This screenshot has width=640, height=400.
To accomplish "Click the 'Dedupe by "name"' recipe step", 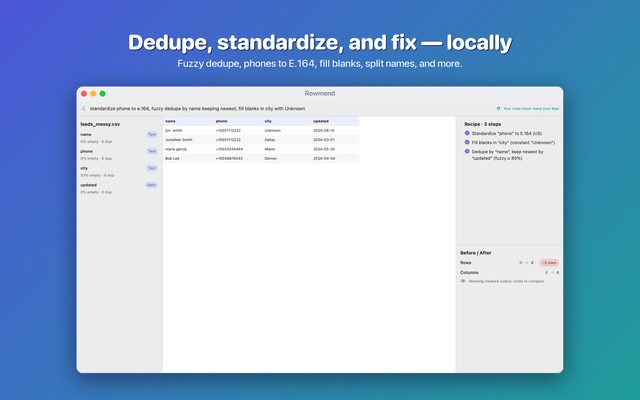I will coord(507,155).
